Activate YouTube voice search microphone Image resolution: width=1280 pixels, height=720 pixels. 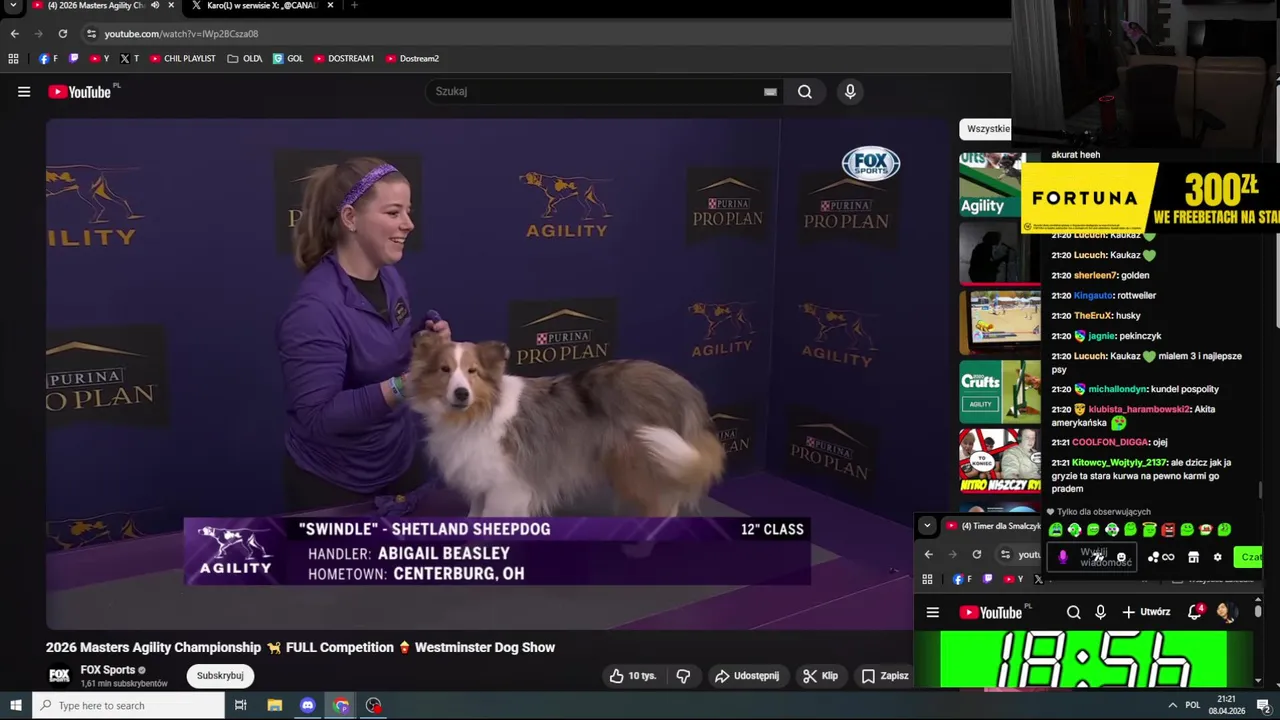(x=850, y=92)
